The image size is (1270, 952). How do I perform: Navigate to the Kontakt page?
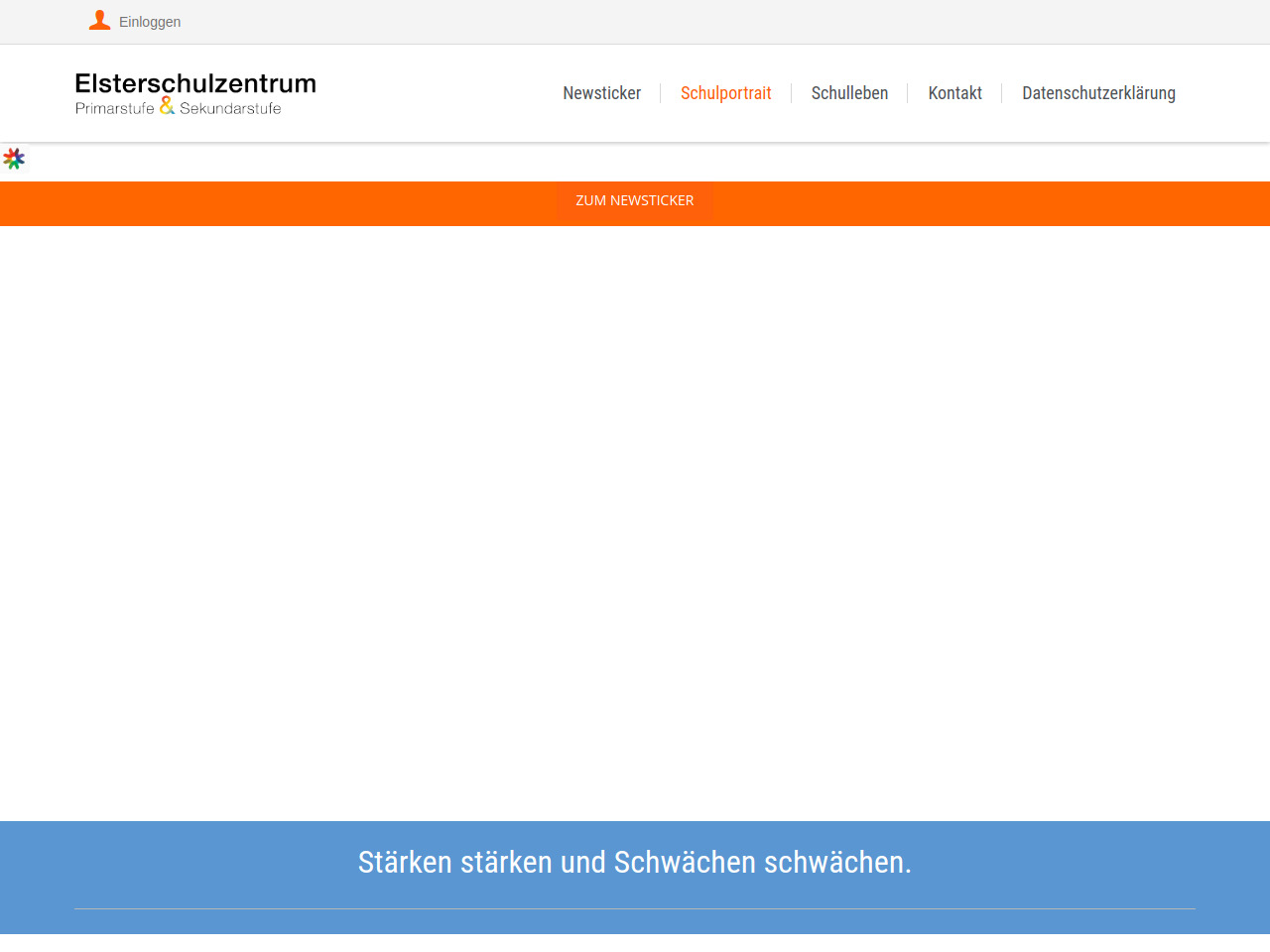pos(954,93)
